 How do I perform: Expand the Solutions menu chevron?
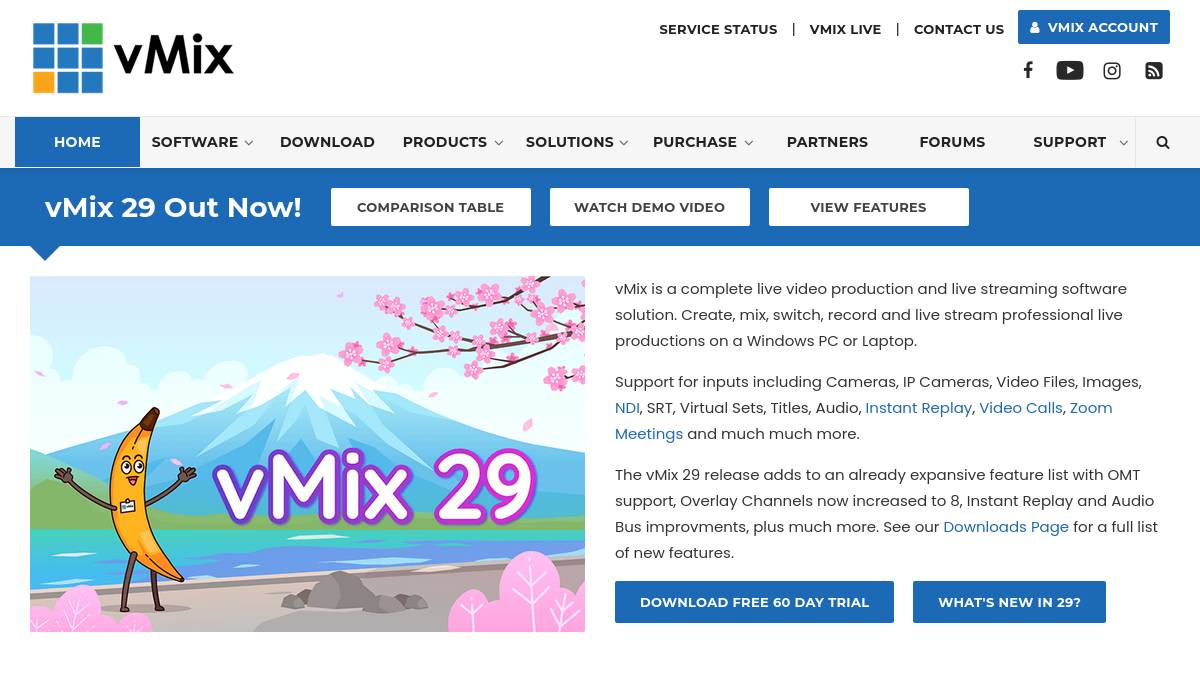(624, 143)
